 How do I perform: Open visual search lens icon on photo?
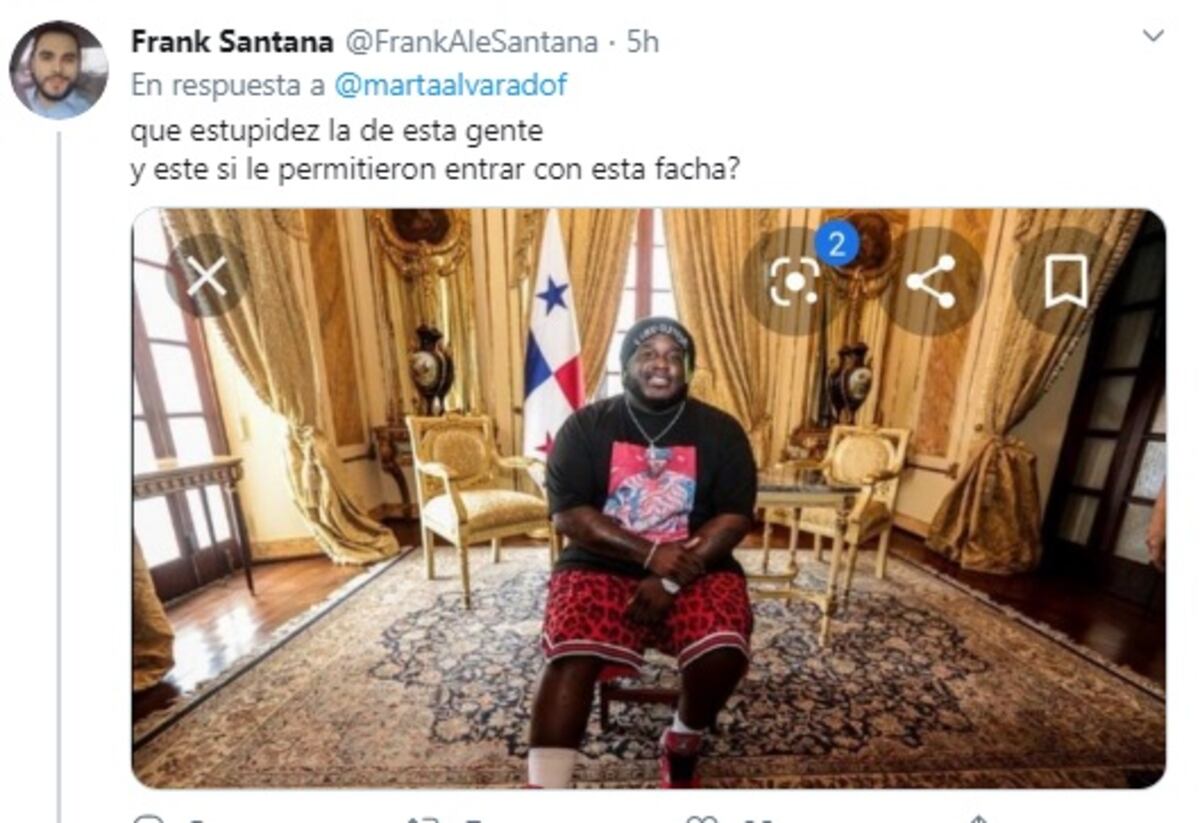(794, 281)
